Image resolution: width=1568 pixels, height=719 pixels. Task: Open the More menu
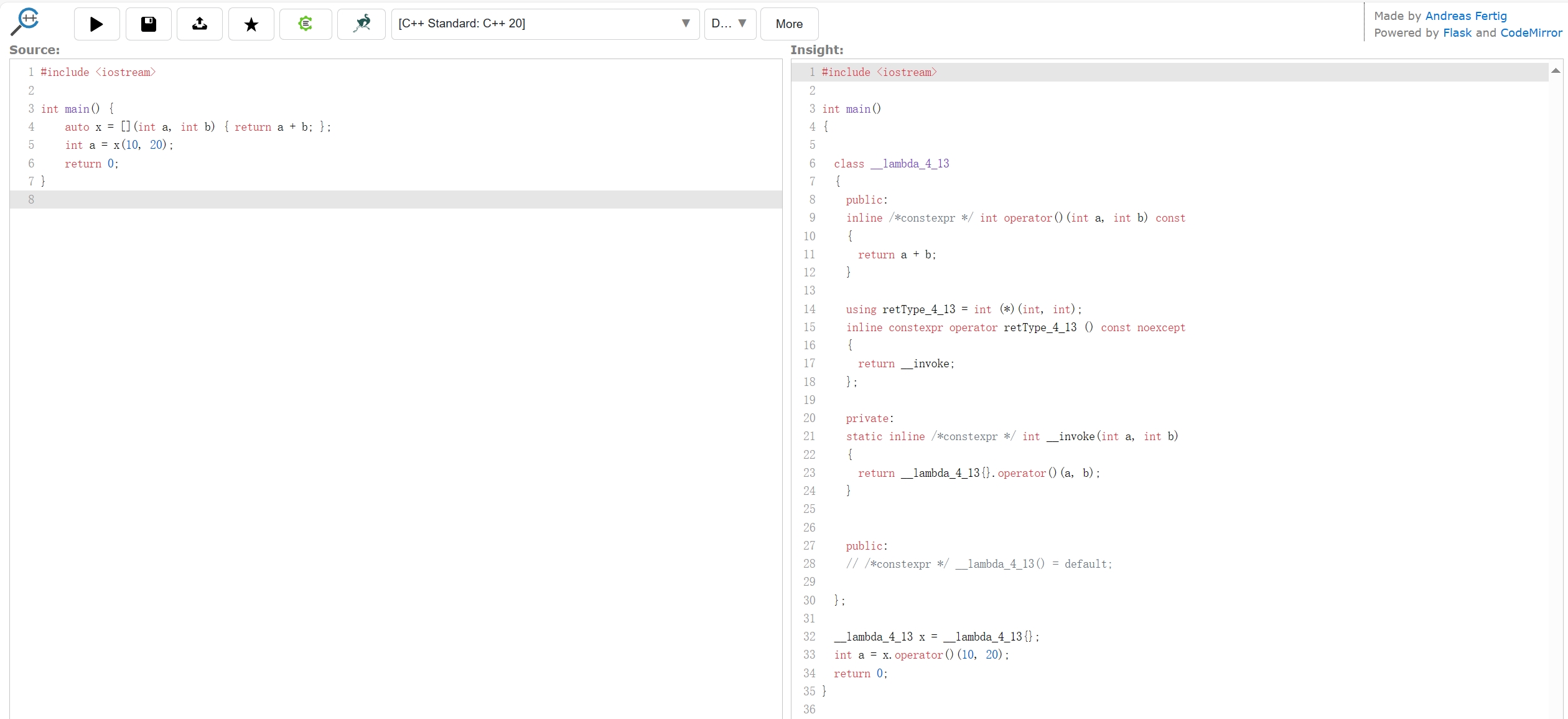point(788,24)
